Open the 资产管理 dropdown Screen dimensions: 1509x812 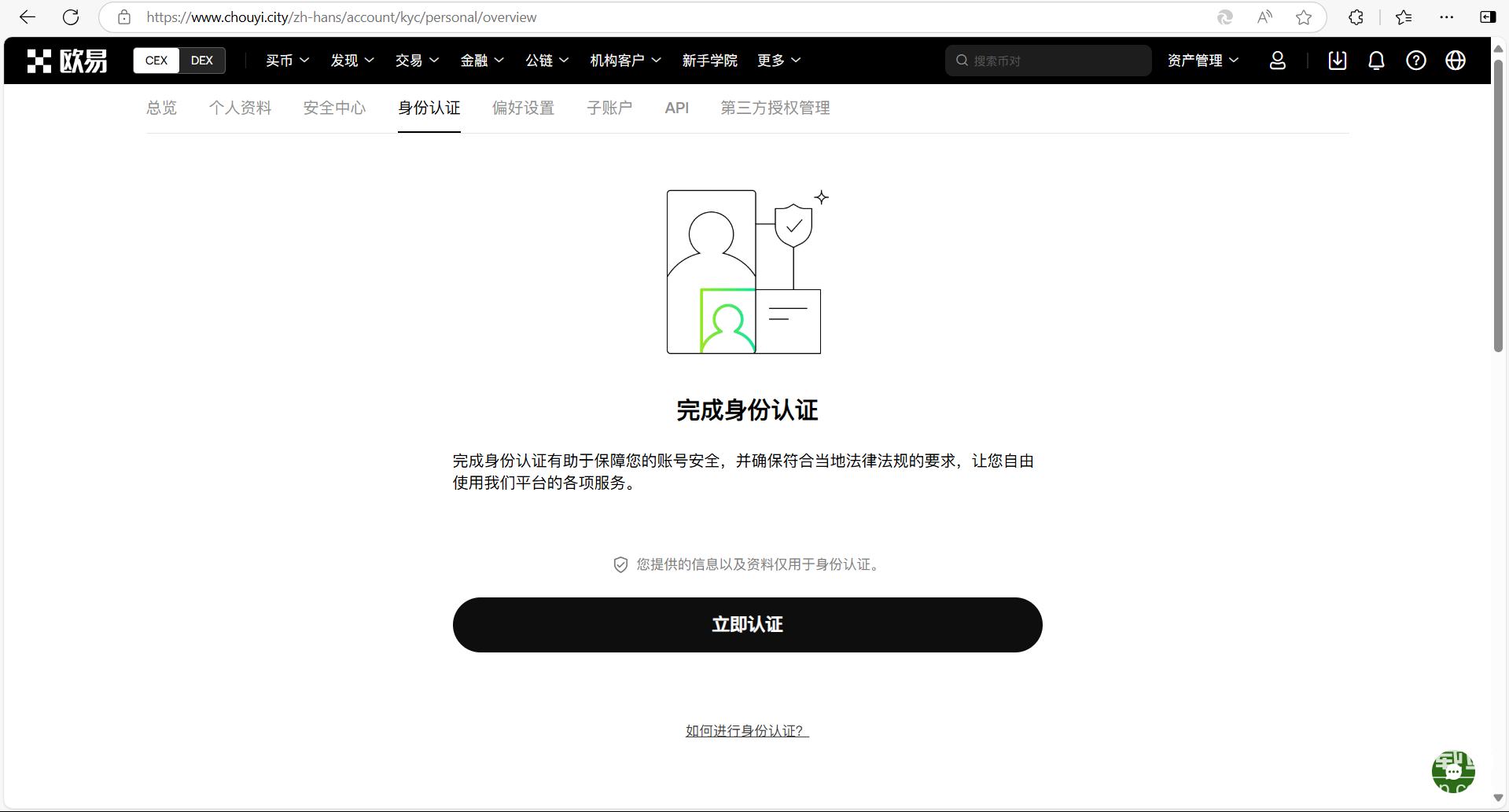[1202, 61]
